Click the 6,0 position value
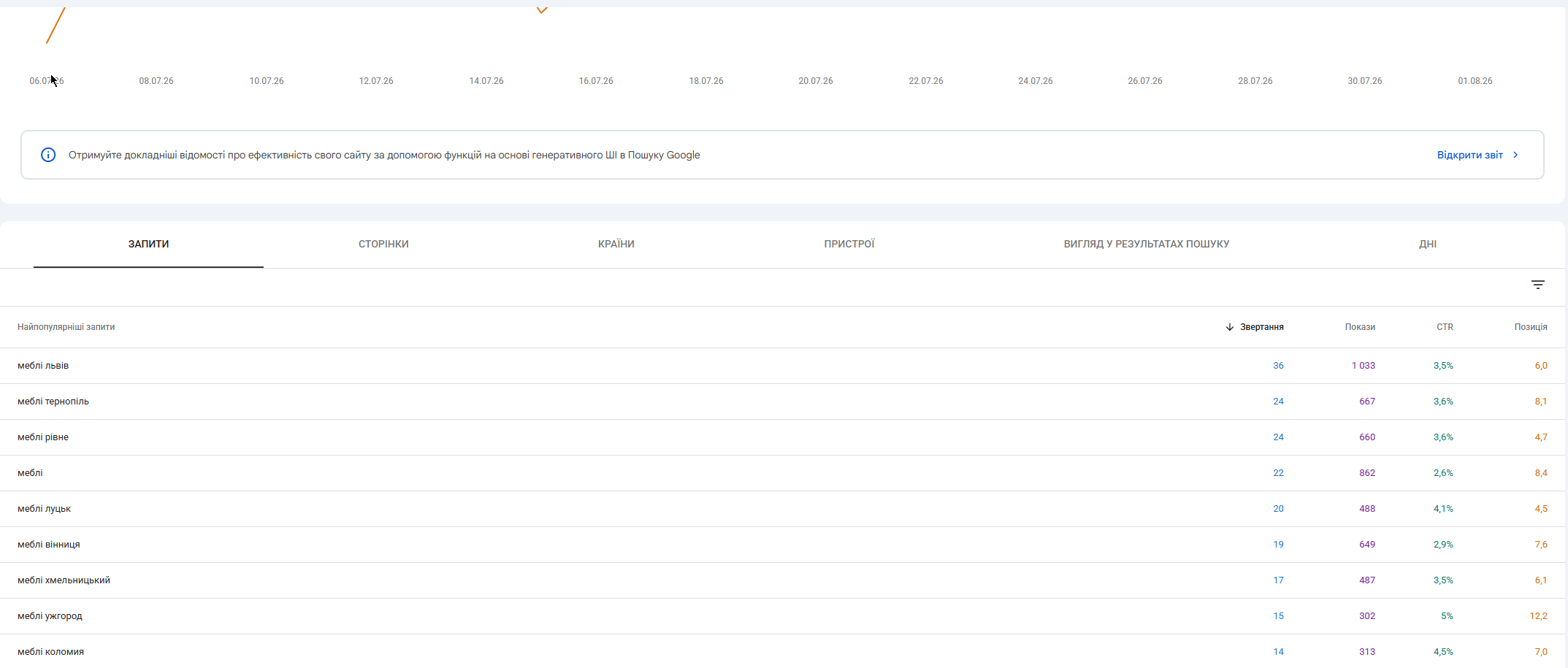The height and width of the screenshot is (668, 1568). click(1541, 366)
